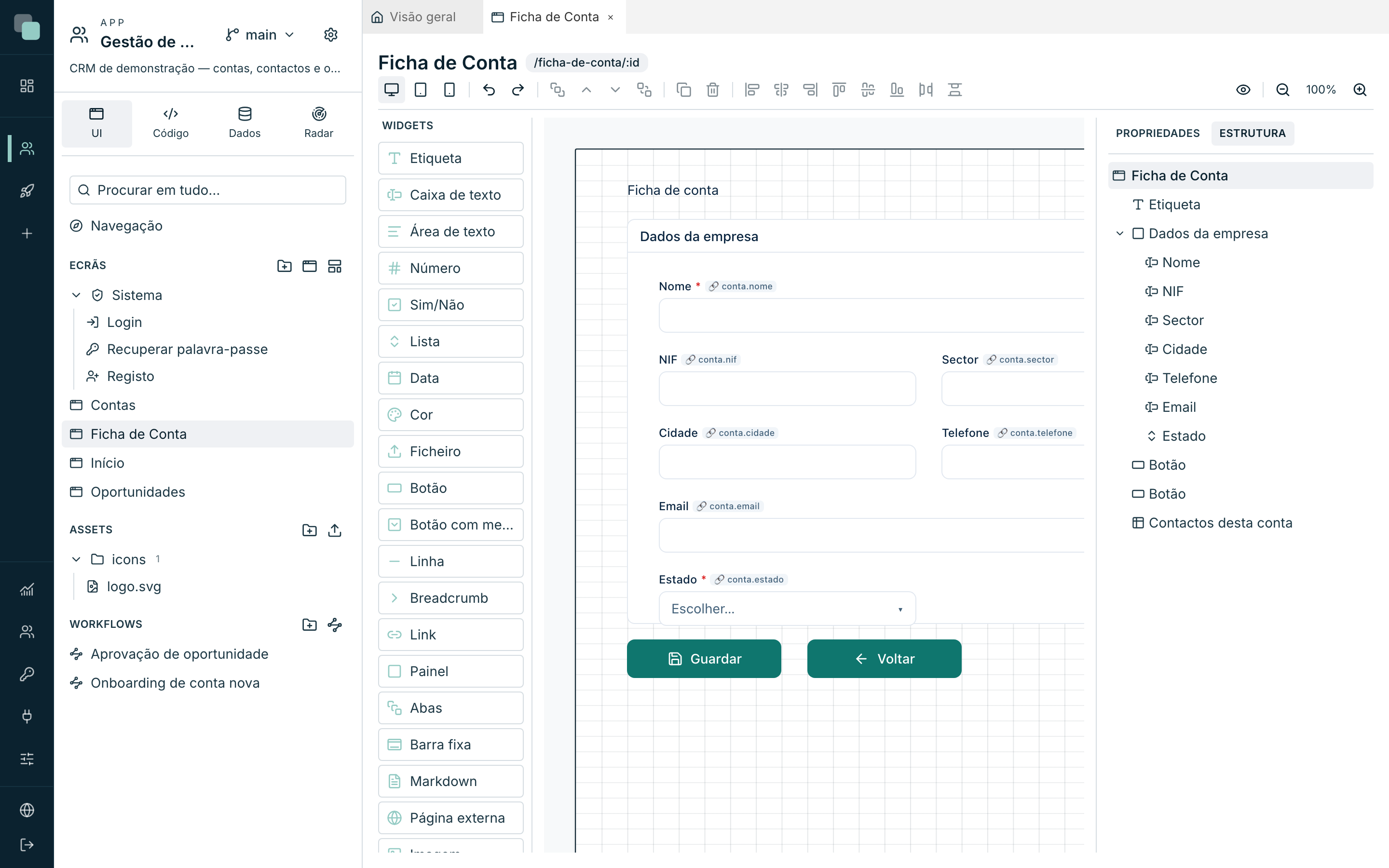Click the Nome text field on canvas
This screenshot has height=868, width=1389.
tap(872, 315)
